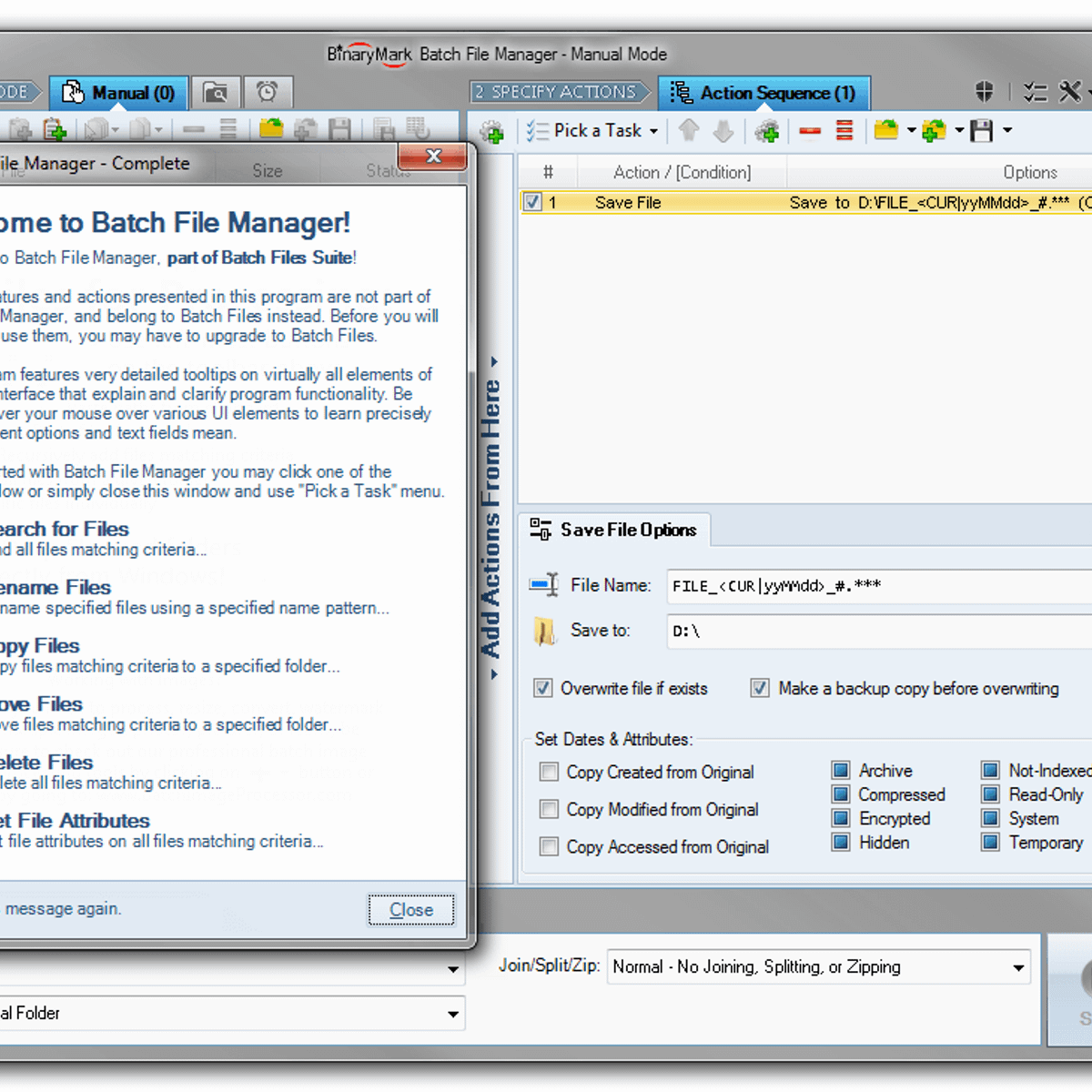Image resolution: width=1092 pixels, height=1092 pixels.
Task: Open the select files dropdown in left toolbar
Action: point(115,130)
